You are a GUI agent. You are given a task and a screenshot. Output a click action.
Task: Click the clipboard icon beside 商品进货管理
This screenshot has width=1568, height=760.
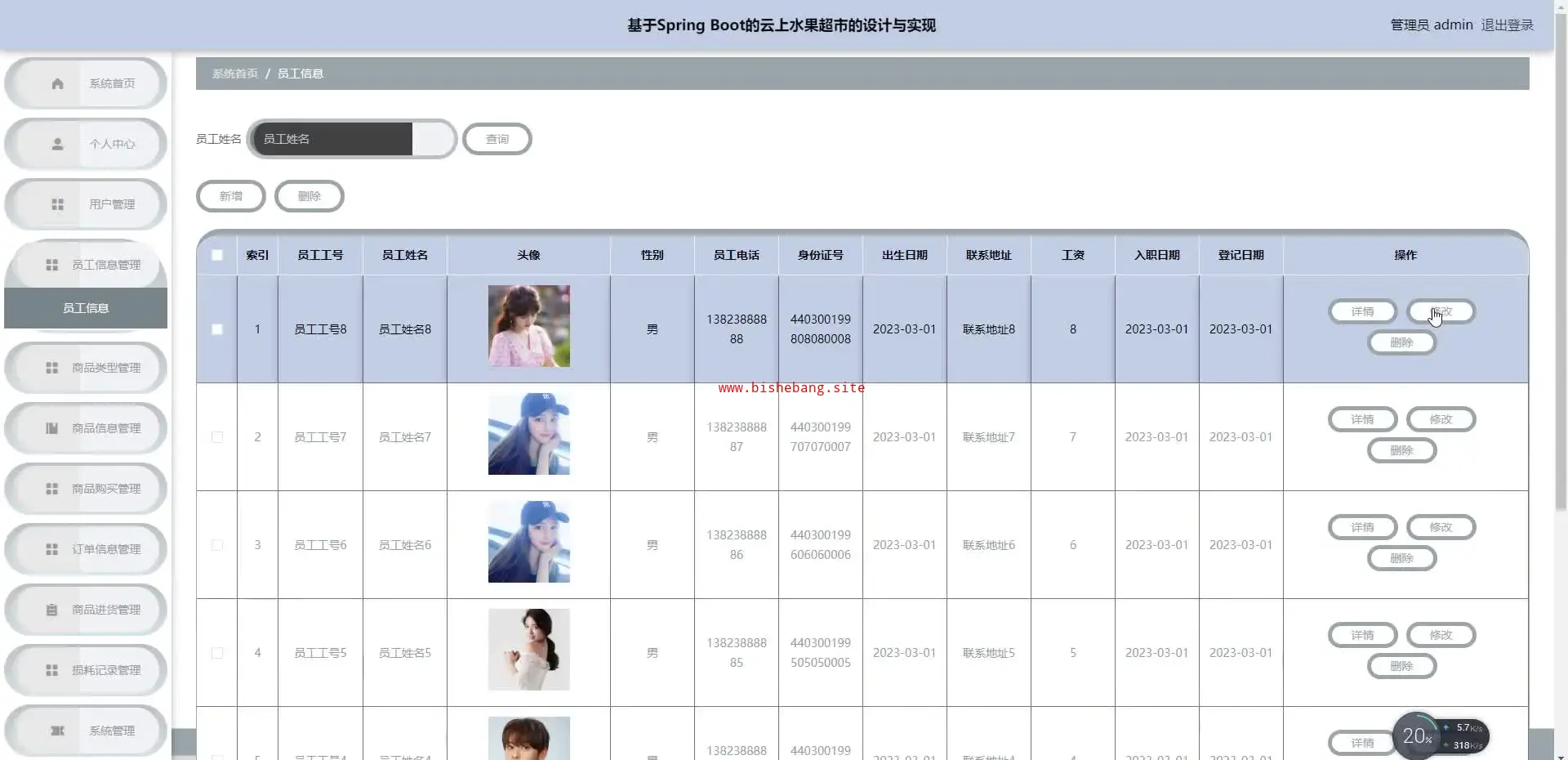(x=51, y=610)
